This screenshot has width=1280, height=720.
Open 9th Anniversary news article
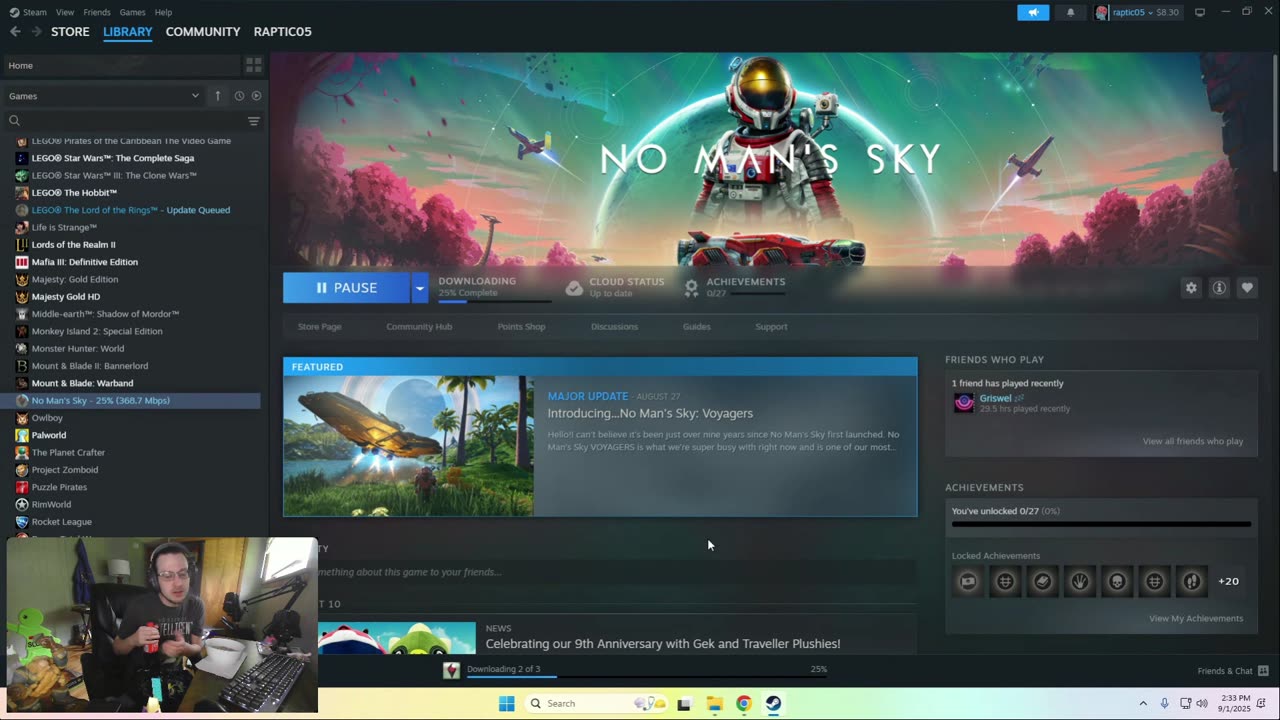click(x=662, y=644)
